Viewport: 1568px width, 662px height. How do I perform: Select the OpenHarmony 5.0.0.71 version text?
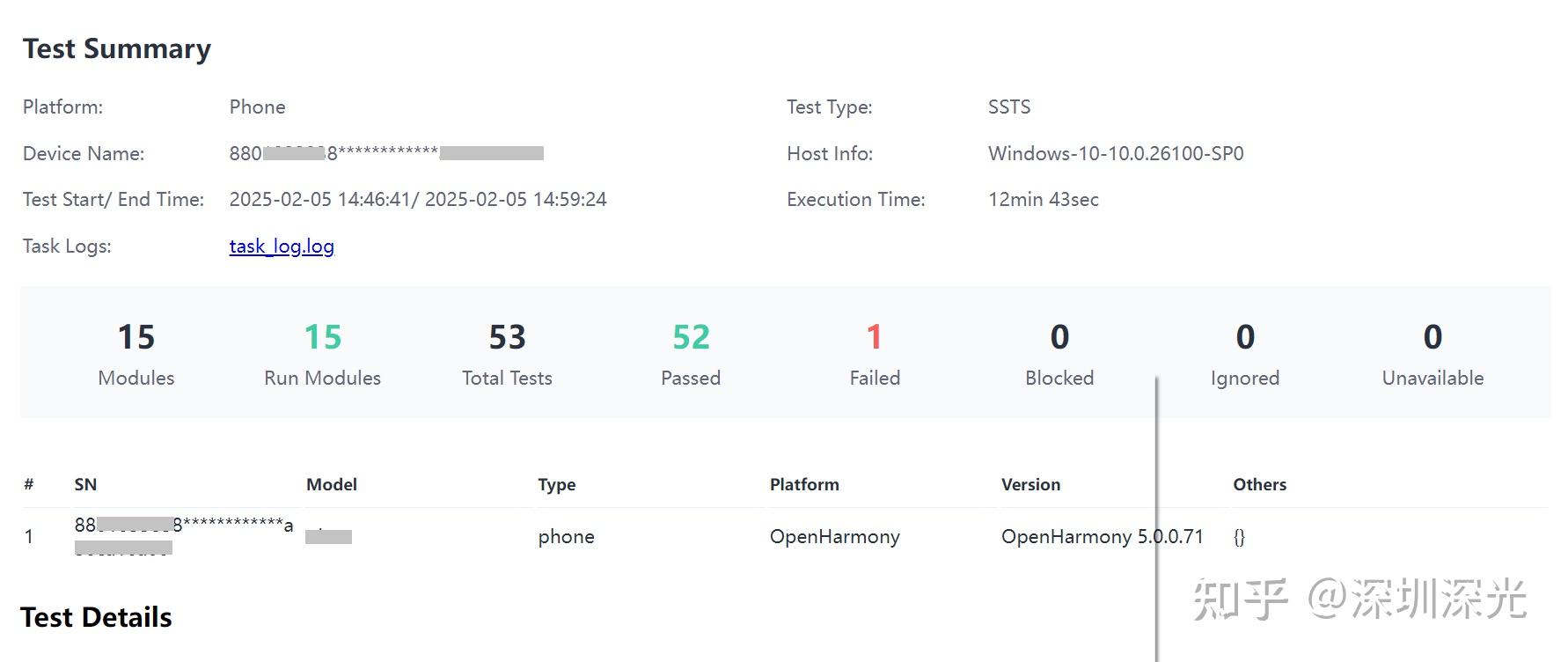pyautogui.click(x=1103, y=536)
